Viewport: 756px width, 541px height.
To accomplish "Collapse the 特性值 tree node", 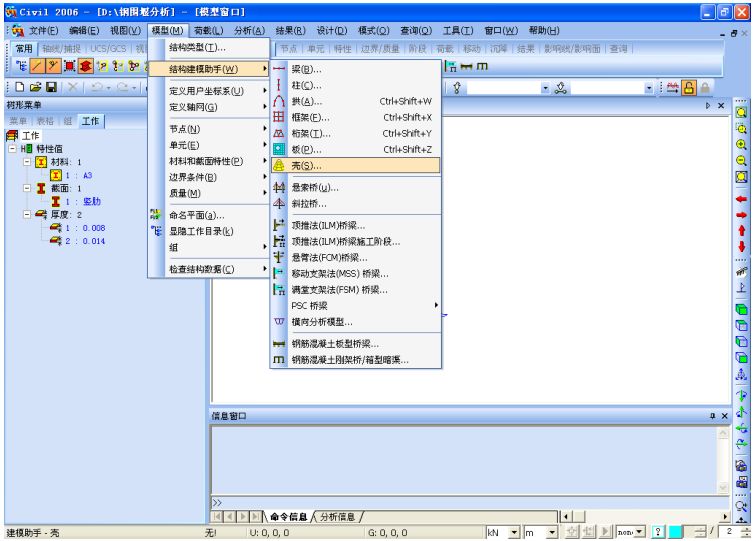I will 12,149.
